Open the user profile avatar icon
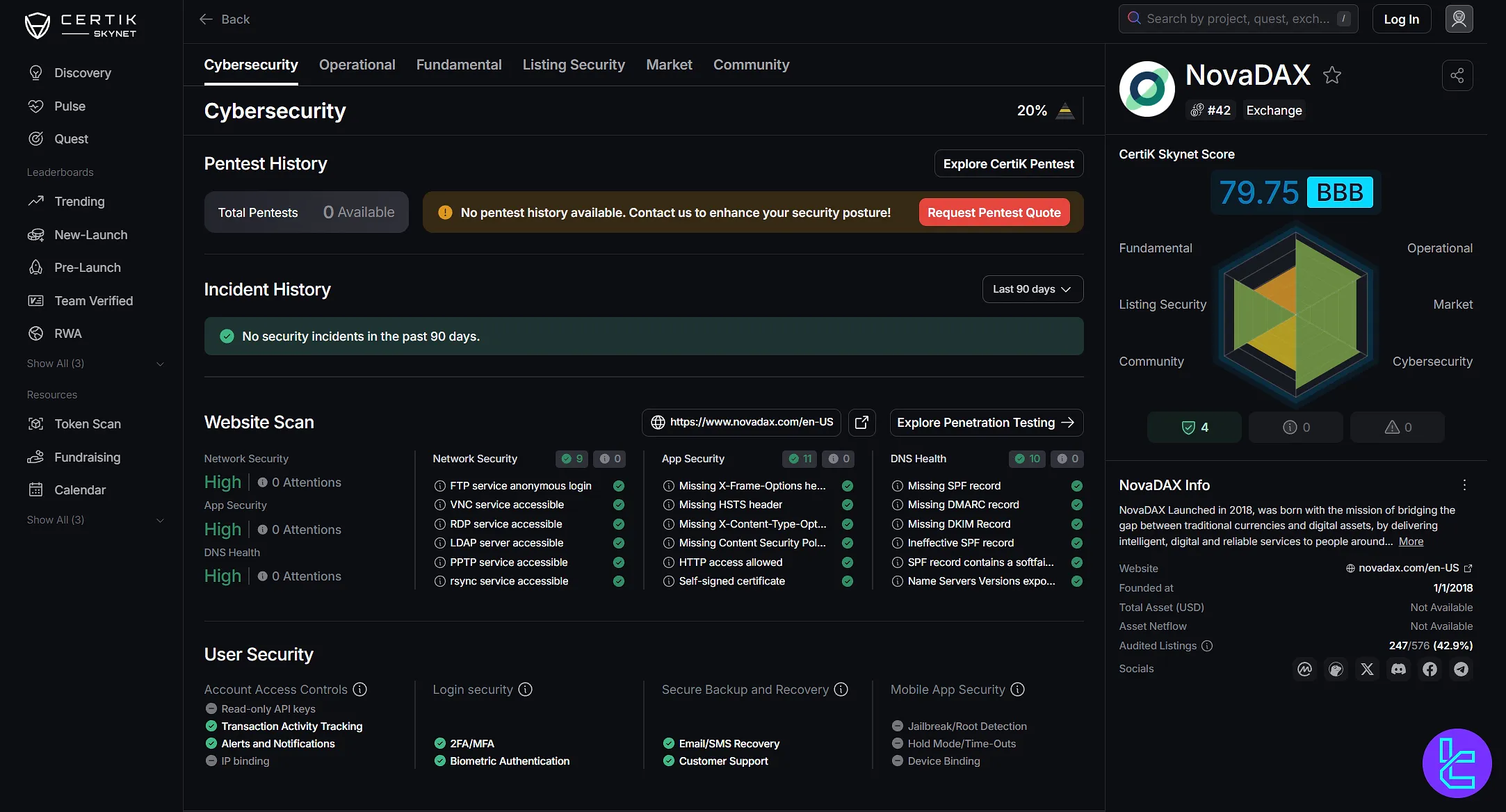The height and width of the screenshot is (812, 1506). (x=1459, y=19)
